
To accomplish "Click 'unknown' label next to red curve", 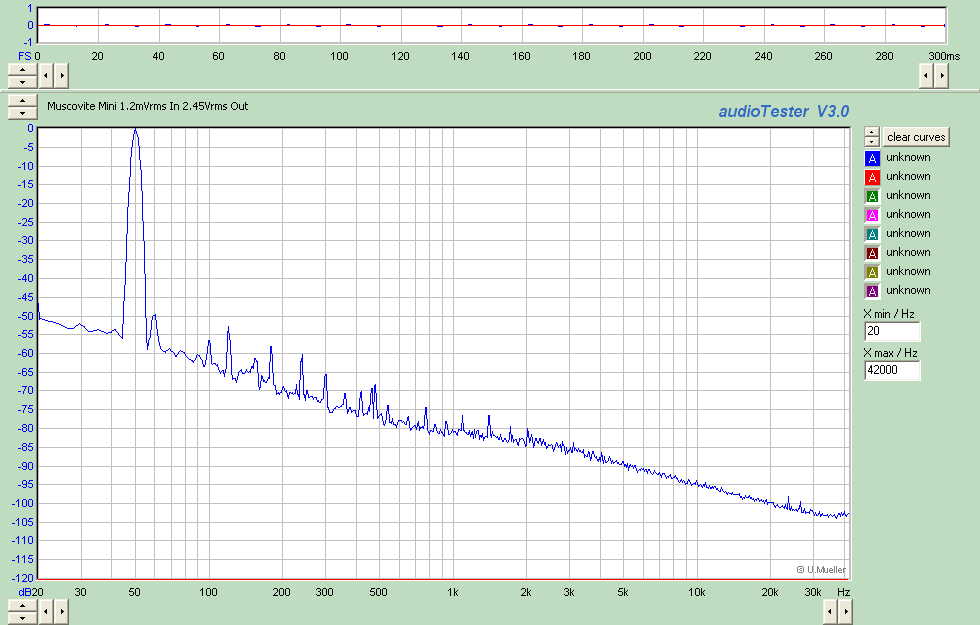I will click(x=908, y=176).
